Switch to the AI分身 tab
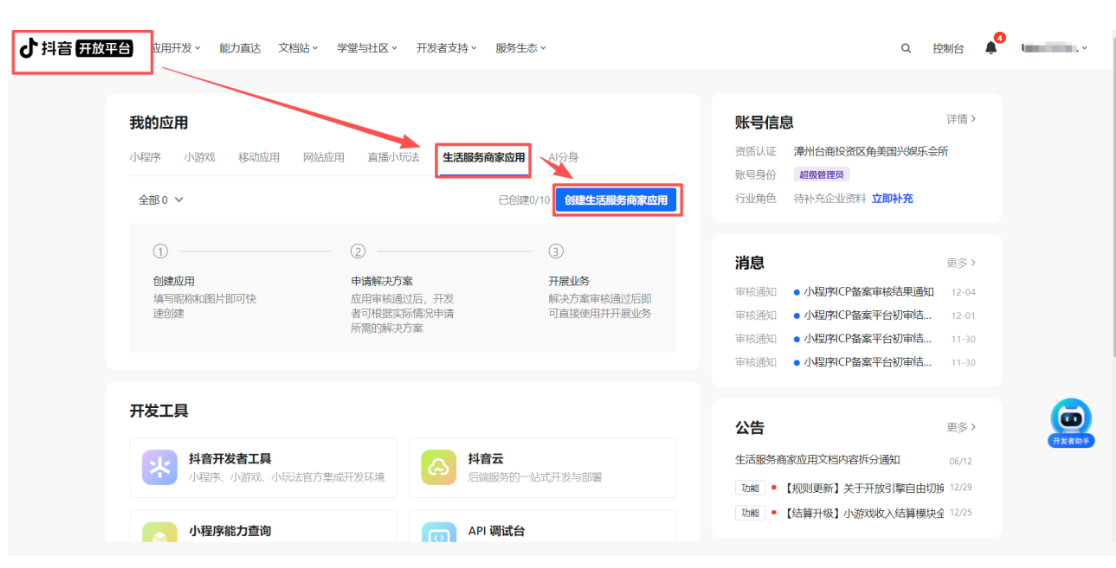Screen dimensions: 1116x568 (x=563, y=157)
